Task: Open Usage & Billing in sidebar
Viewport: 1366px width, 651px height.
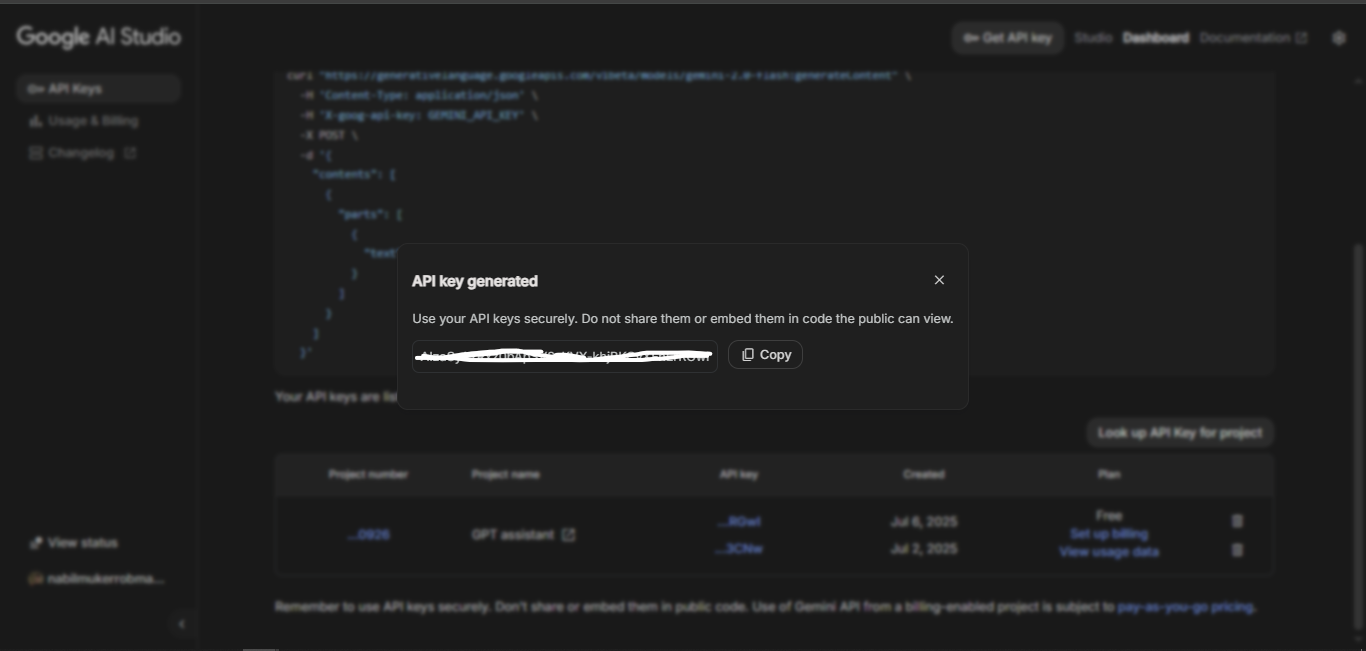Action: [x=84, y=121]
